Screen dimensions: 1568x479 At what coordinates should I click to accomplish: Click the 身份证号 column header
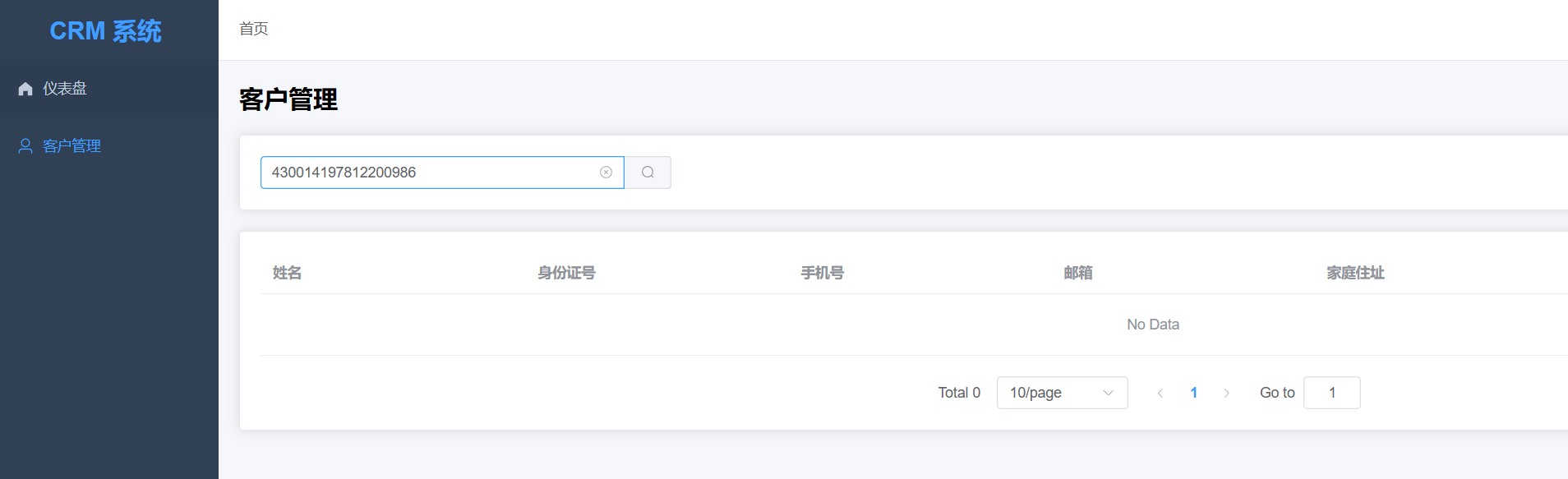(x=566, y=273)
